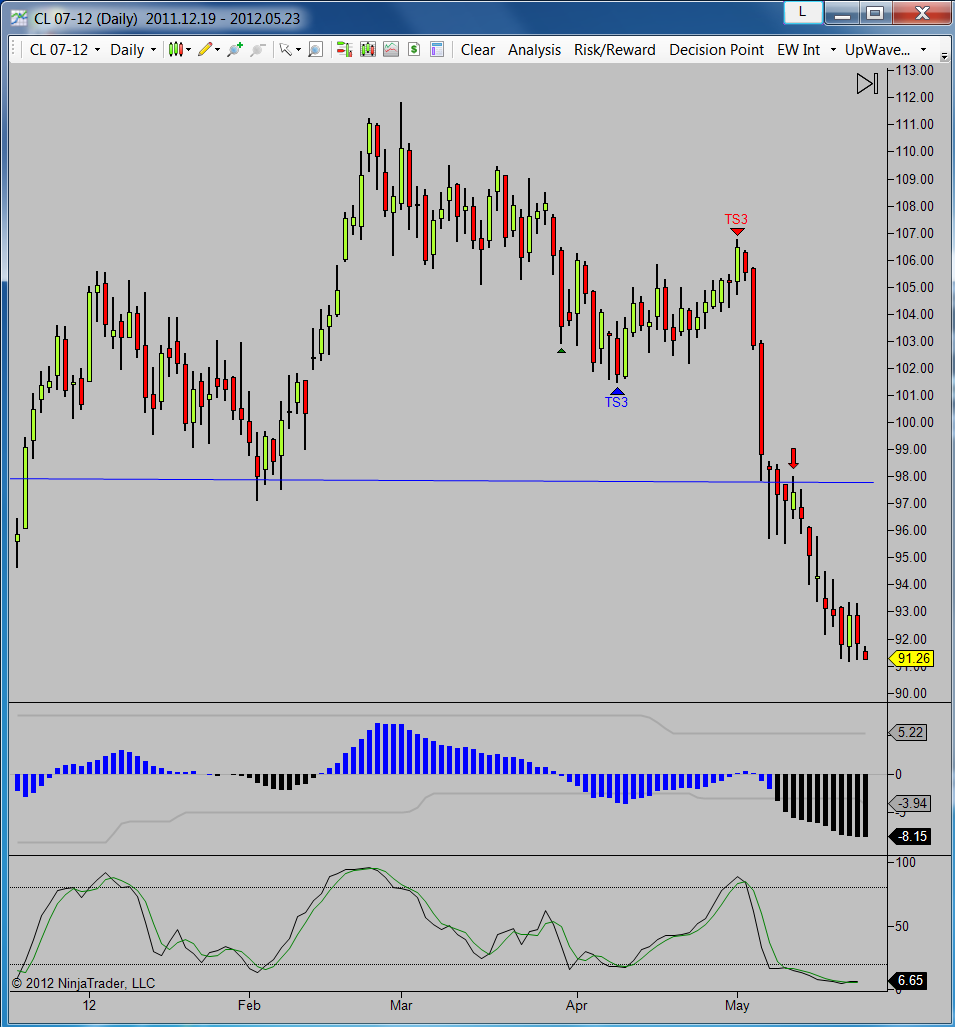The image size is (955, 1027).
Task: Click the Analysis toolbar button
Action: tap(534, 50)
